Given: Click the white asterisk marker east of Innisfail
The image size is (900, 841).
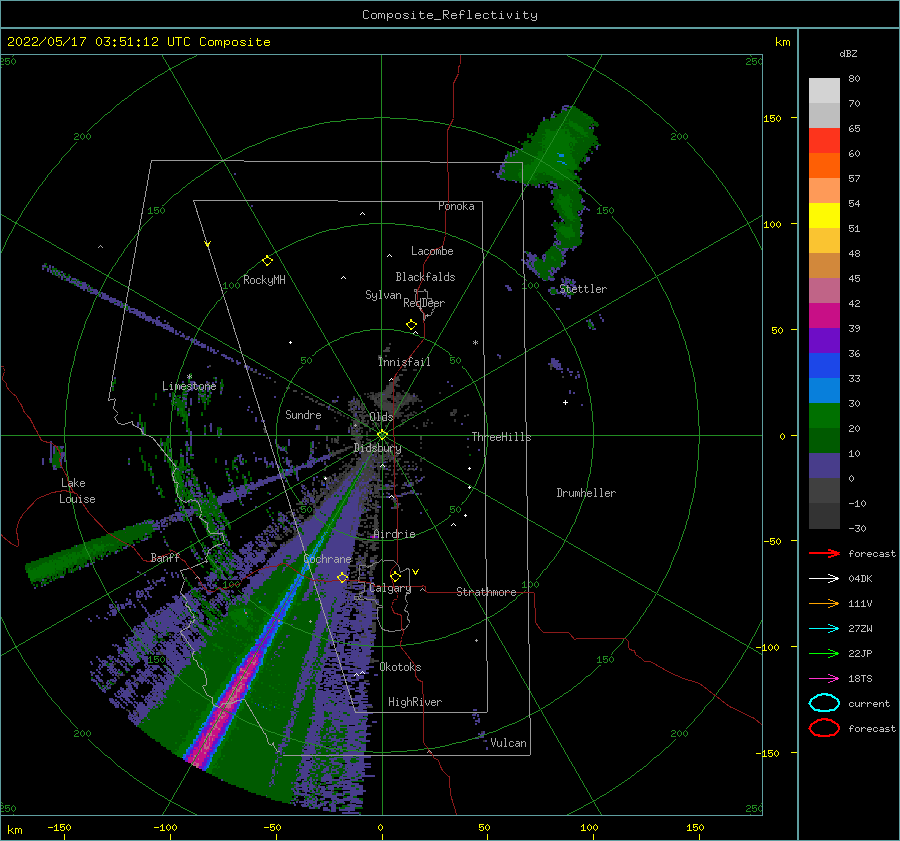Looking at the screenshot, I should tap(475, 343).
